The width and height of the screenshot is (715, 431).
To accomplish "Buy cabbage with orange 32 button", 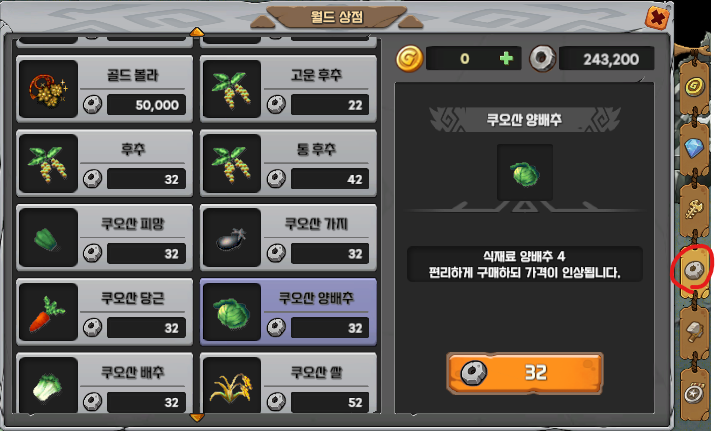I will click(x=524, y=373).
